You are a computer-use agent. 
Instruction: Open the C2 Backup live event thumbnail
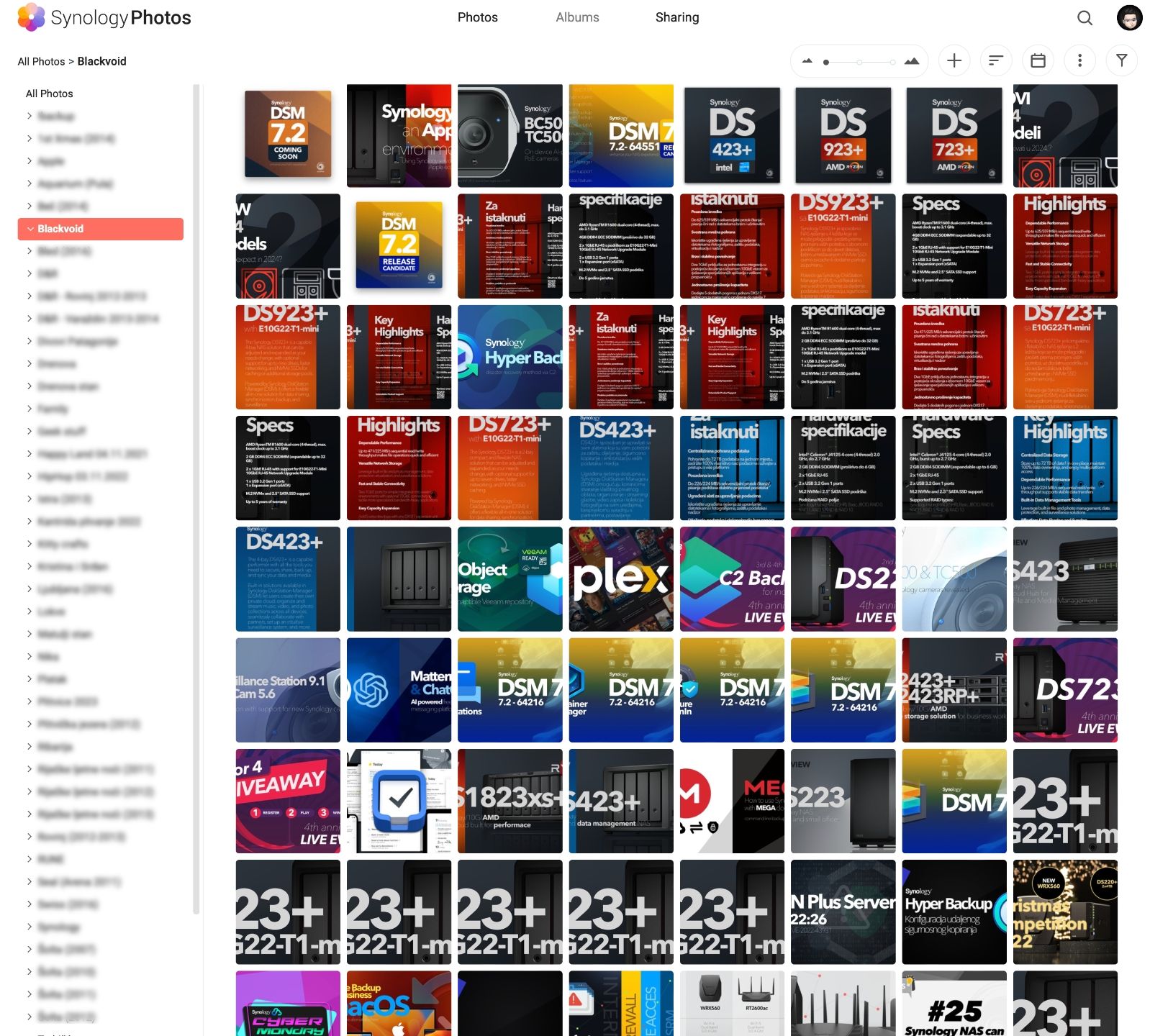point(732,579)
